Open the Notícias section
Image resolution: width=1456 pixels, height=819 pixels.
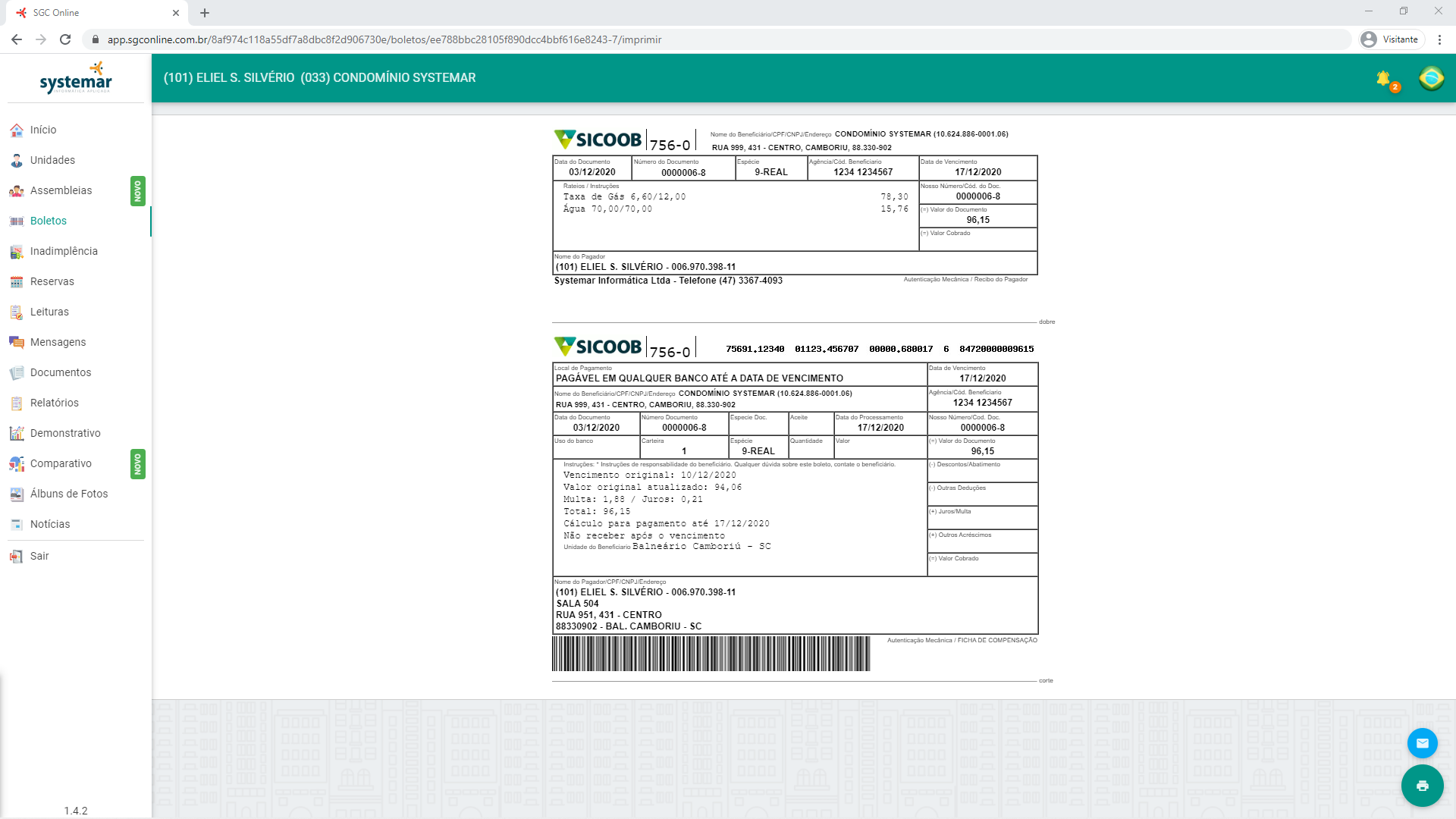pos(76,524)
